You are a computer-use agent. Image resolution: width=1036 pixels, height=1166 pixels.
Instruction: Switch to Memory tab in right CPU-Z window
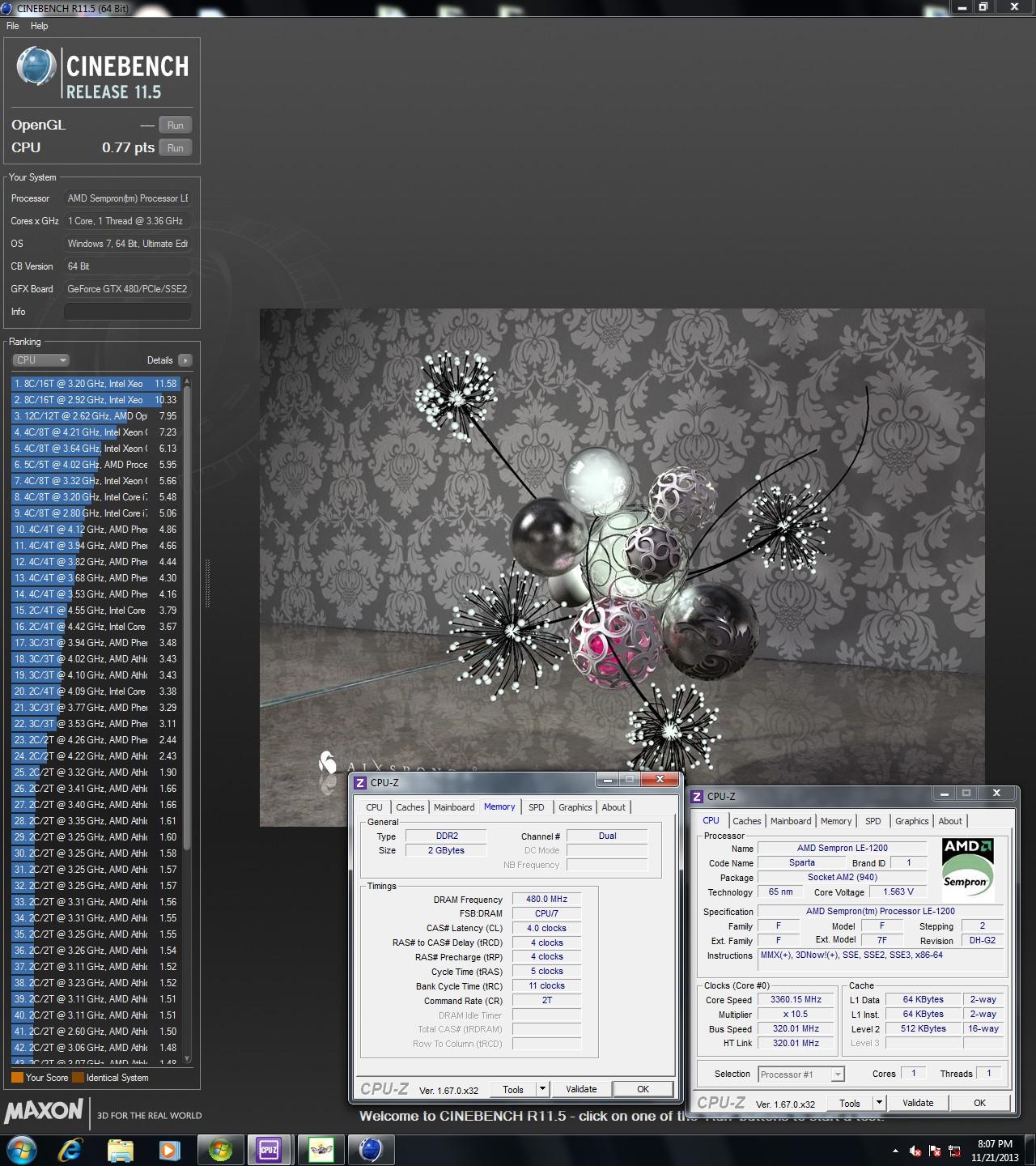[836, 821]
